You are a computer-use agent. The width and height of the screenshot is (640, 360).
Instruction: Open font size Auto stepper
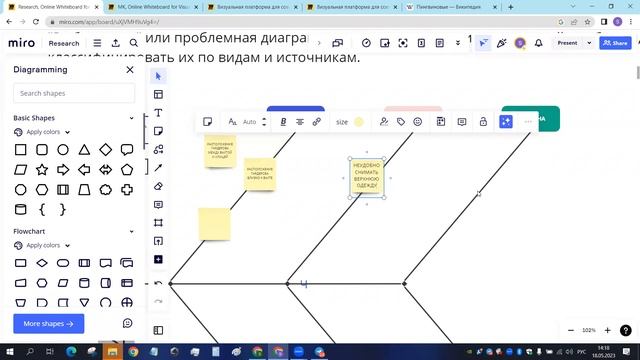[264, 122]
